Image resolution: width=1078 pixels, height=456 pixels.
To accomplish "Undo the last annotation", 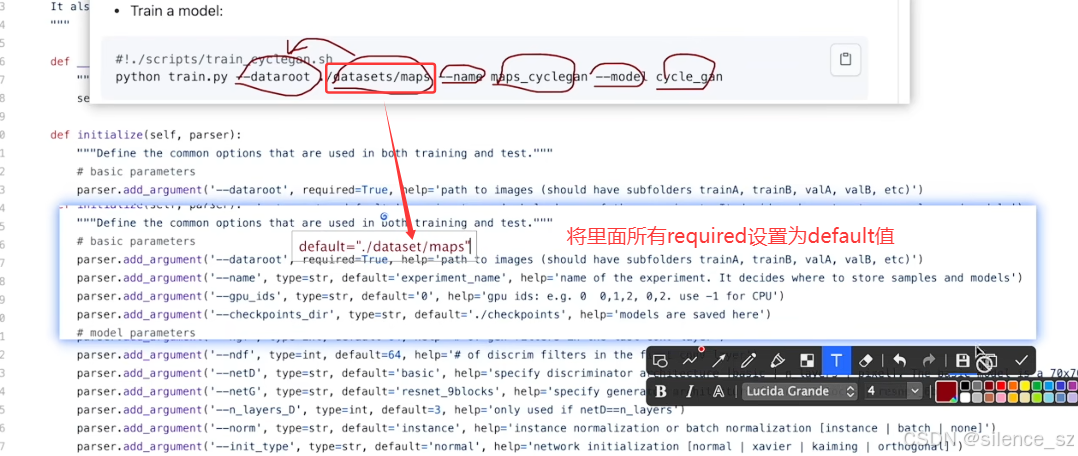I will (x=900, y=360).
